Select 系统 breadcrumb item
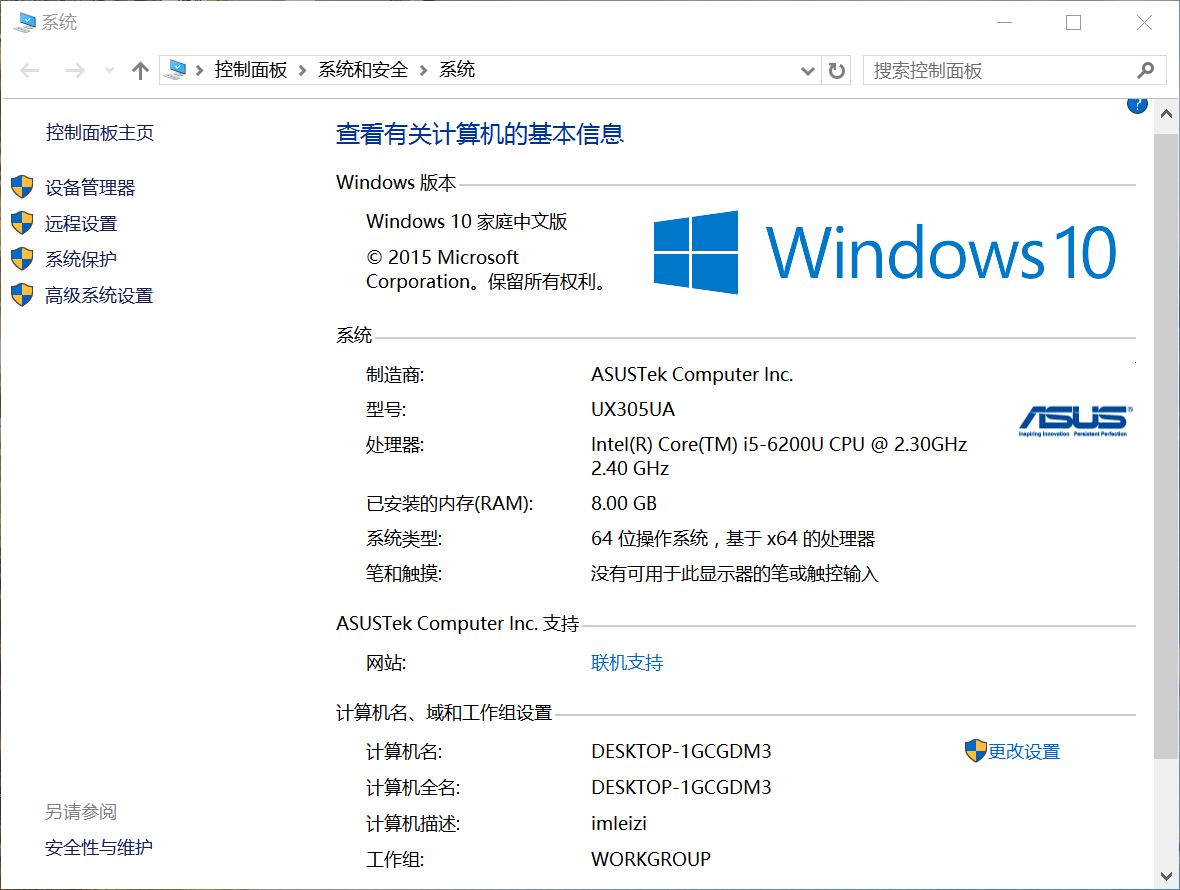 tap(457, 70)
